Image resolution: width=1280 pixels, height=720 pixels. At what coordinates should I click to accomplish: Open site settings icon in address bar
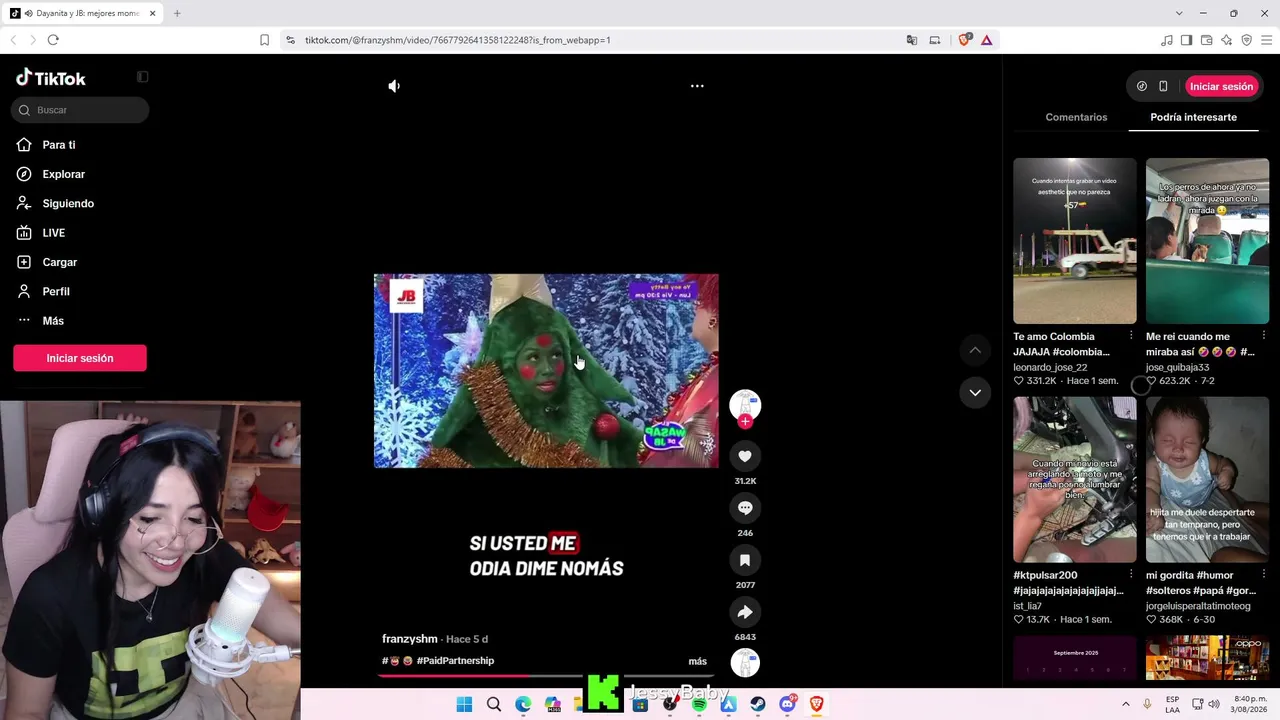pyautogui.click(x=290, y=40)
